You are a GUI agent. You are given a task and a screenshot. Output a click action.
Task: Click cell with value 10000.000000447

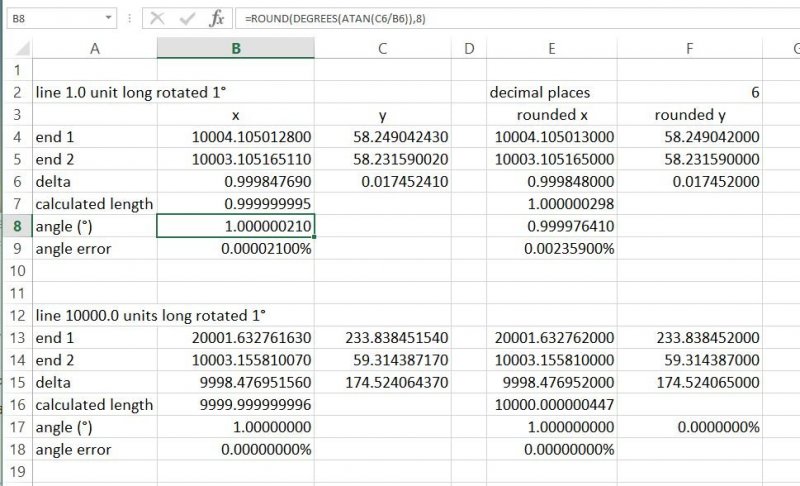[x=552, y=404]
